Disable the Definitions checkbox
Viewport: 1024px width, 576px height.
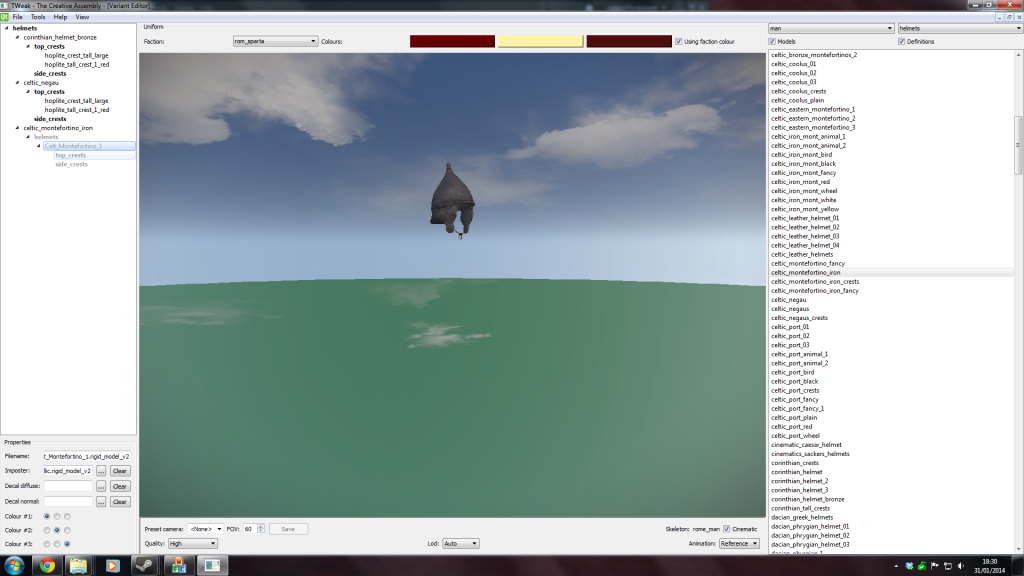point(902,41)
